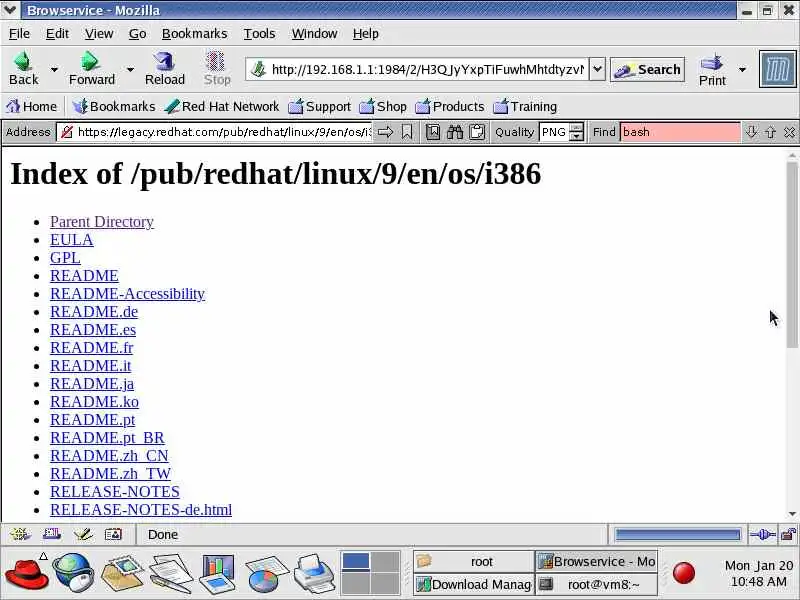Image resolution: width=800 pixels, height=600 pixels.
Task: Bookmark this page via ribbon icon
Action: click(x=407, y=132)
